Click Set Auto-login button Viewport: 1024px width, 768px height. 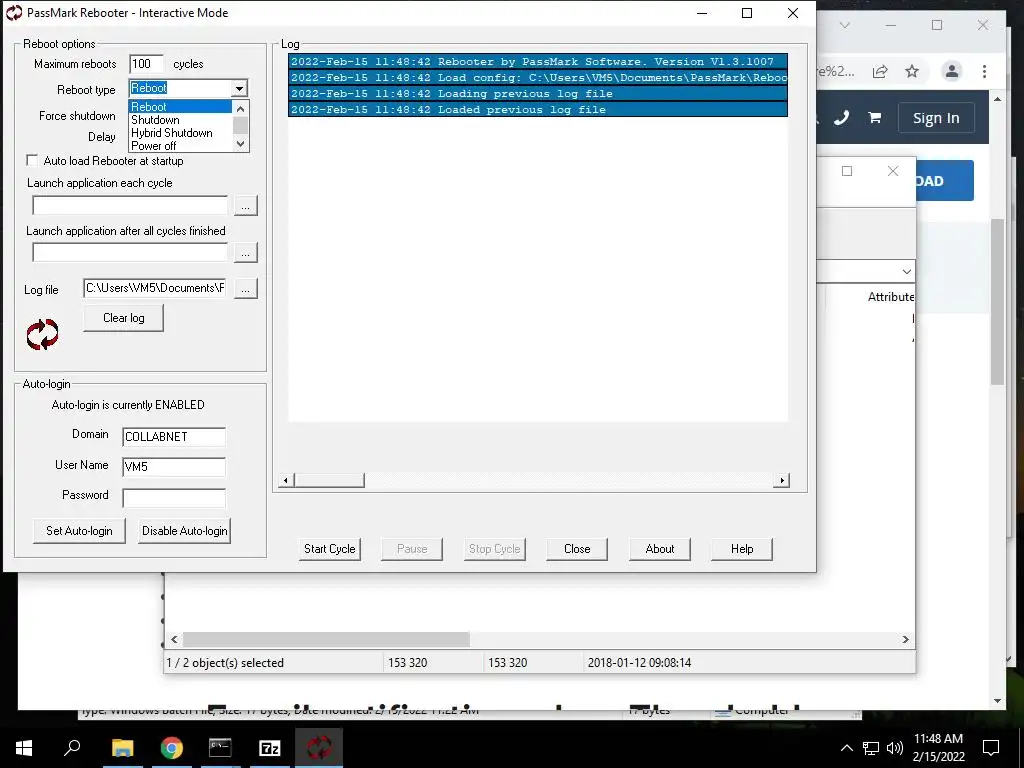pos(79,531)
